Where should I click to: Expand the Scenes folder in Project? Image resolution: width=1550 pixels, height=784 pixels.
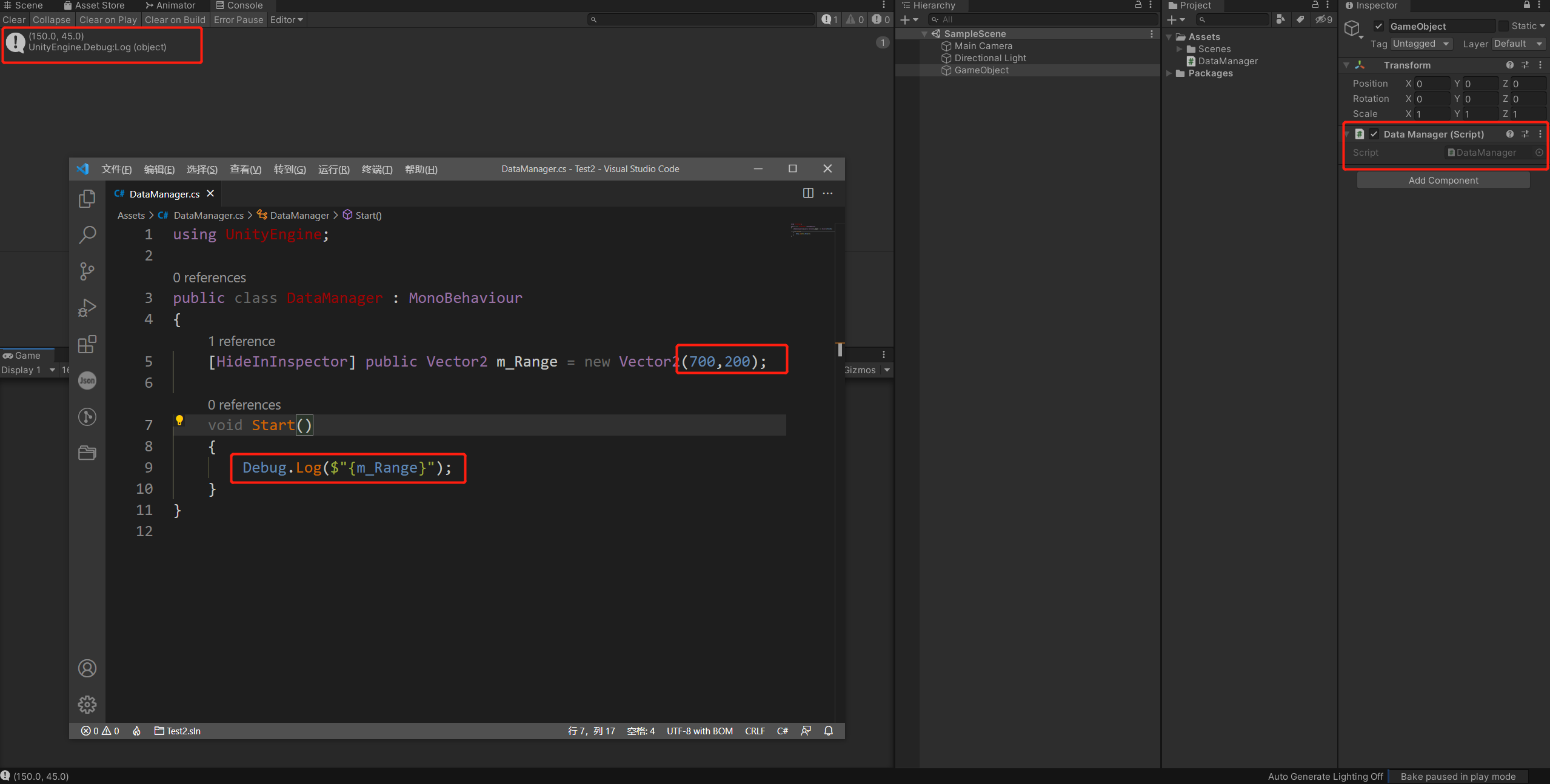click(1180, 49)
